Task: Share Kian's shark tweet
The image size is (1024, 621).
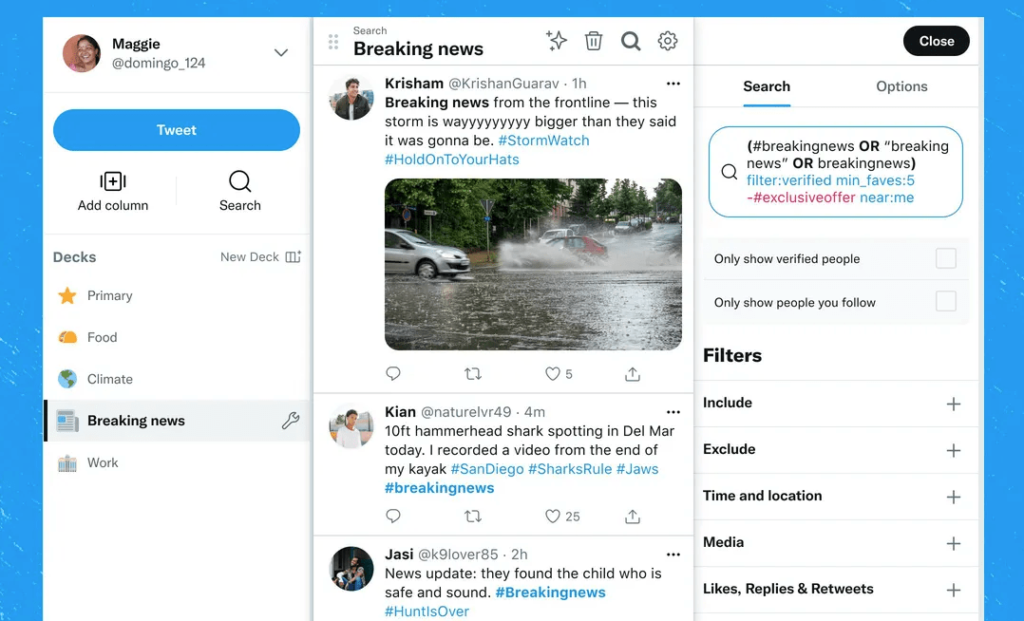Action: click(x=632, y=517)
